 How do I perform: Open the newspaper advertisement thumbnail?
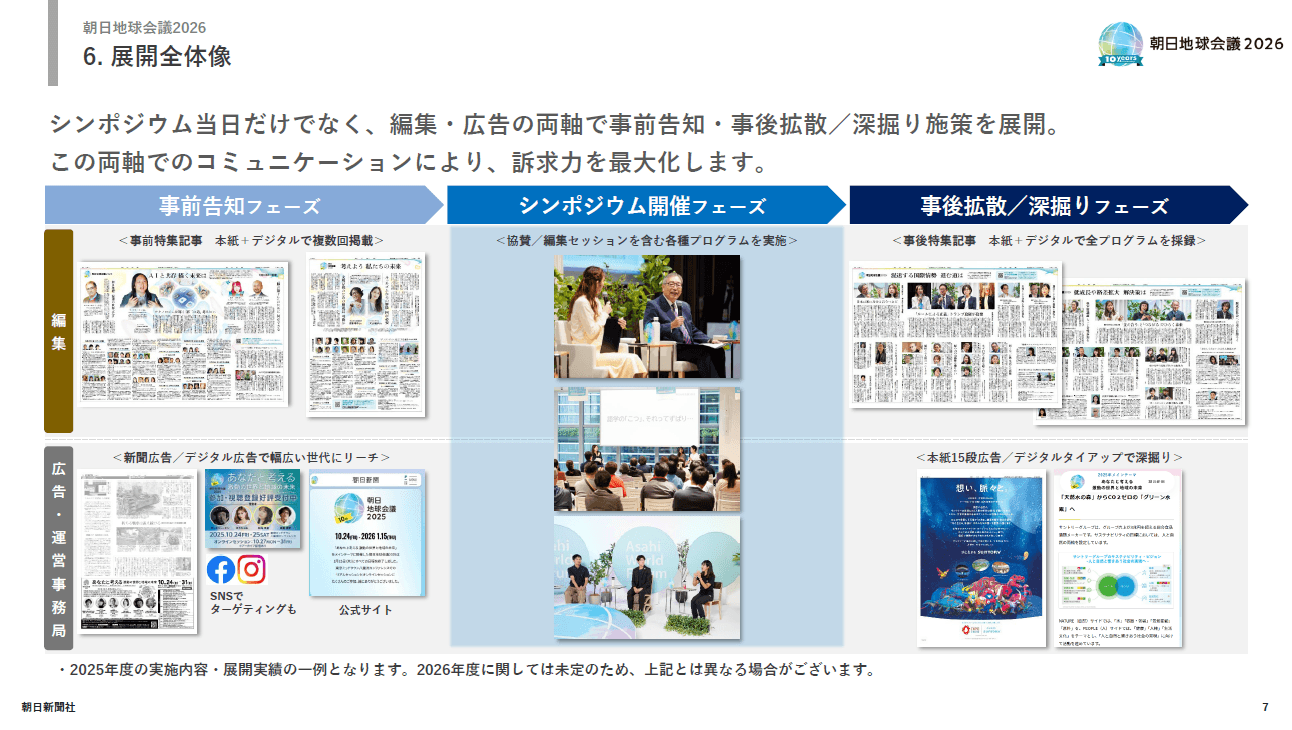[138, 552]
